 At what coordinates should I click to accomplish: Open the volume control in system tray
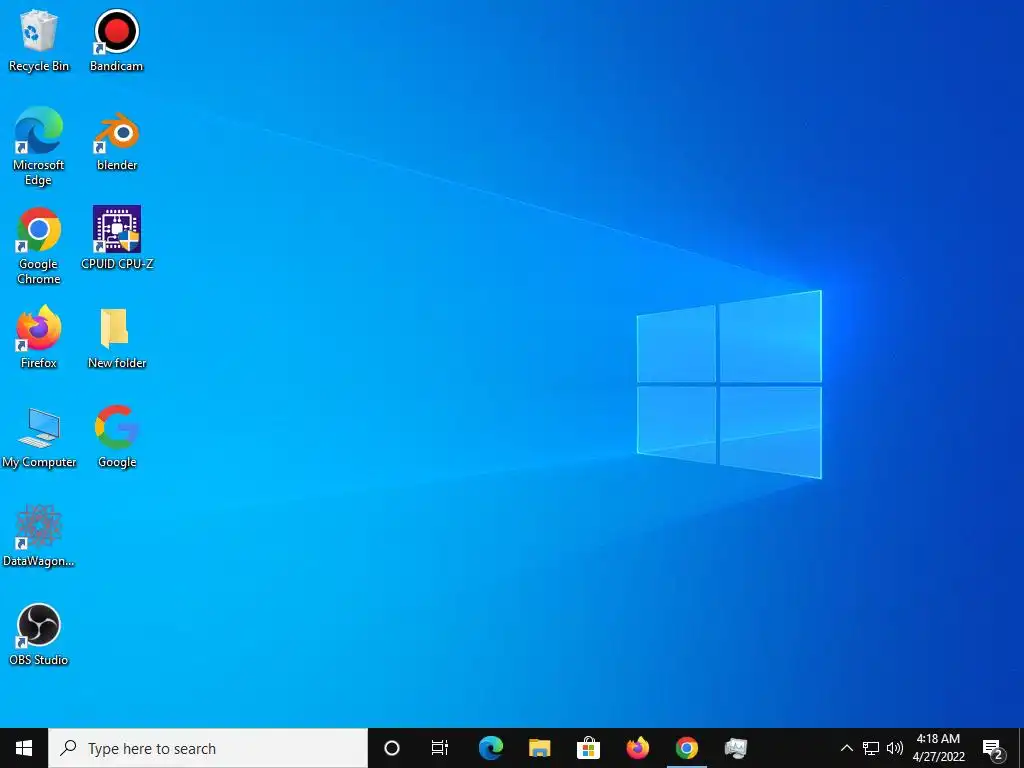click(x=895, y=748)
